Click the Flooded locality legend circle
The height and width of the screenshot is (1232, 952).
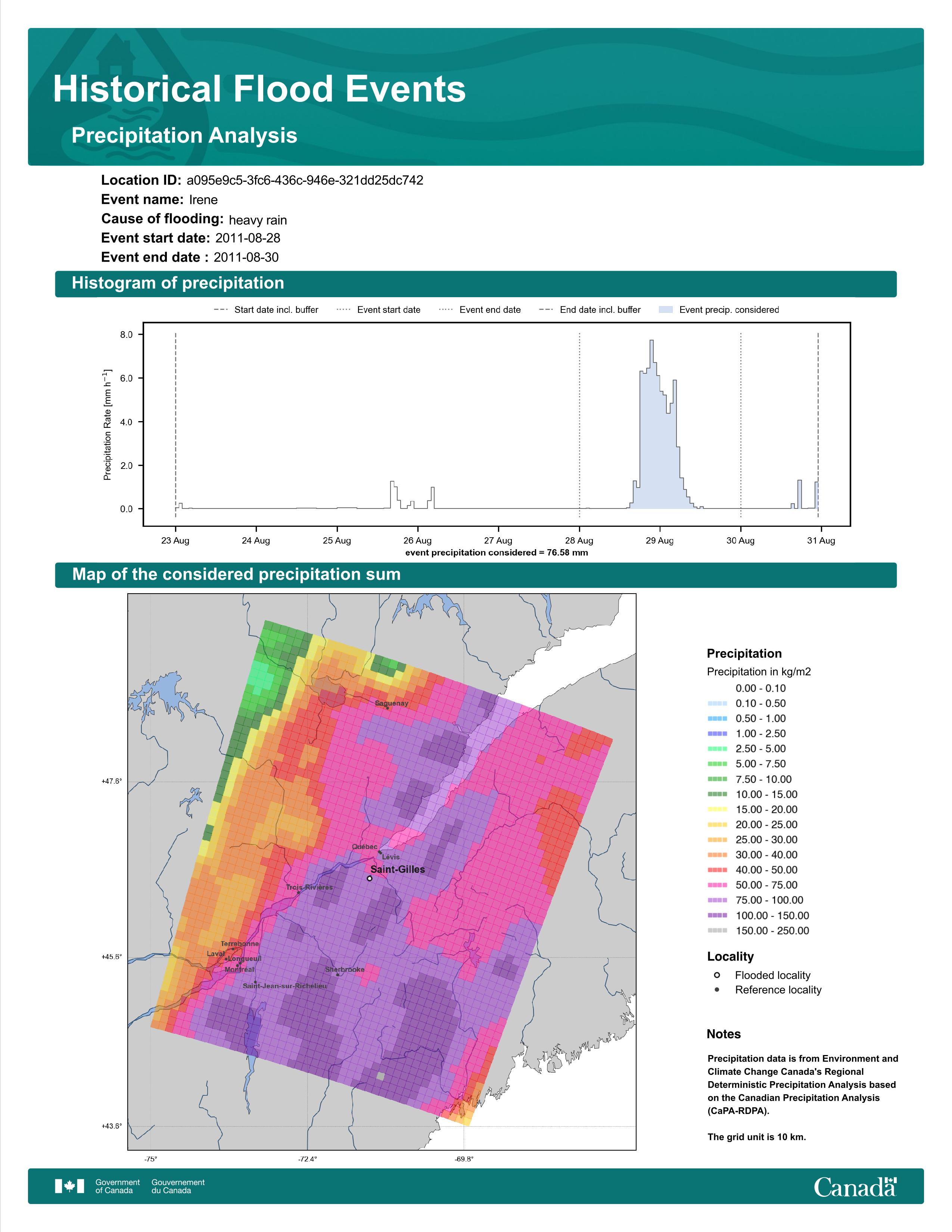(717, 975)
